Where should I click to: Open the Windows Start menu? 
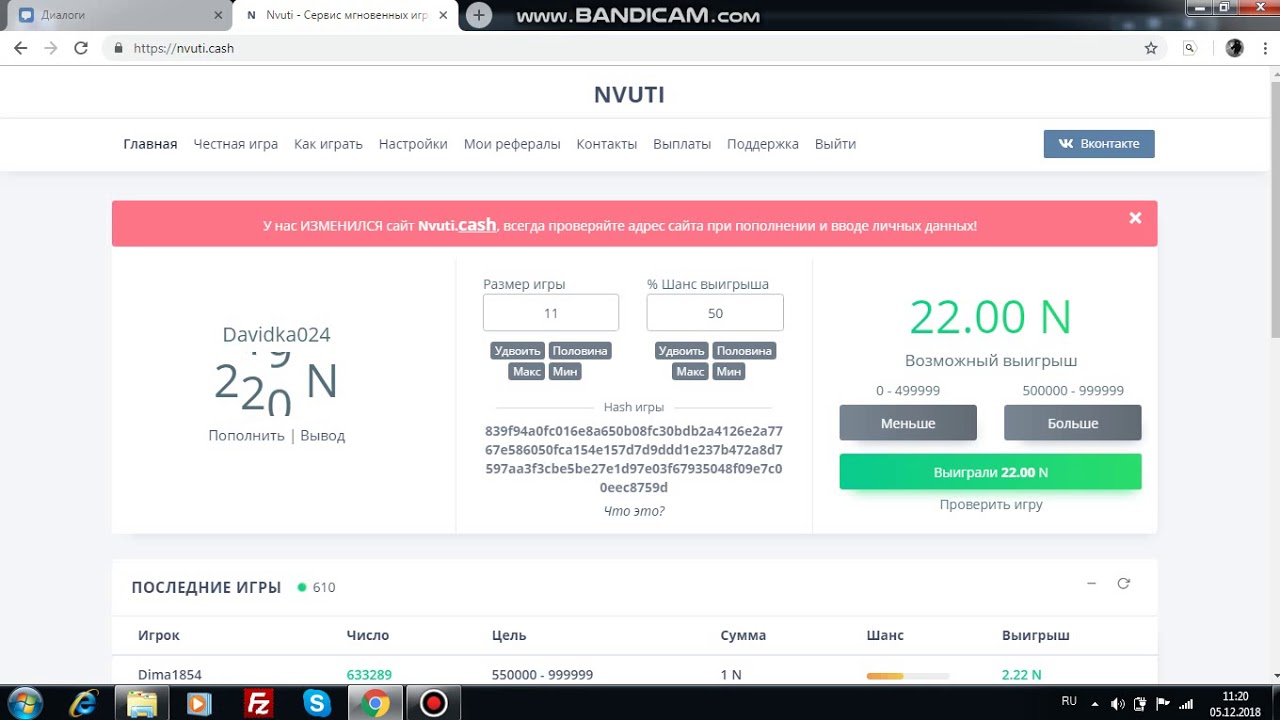pos(23,703)
